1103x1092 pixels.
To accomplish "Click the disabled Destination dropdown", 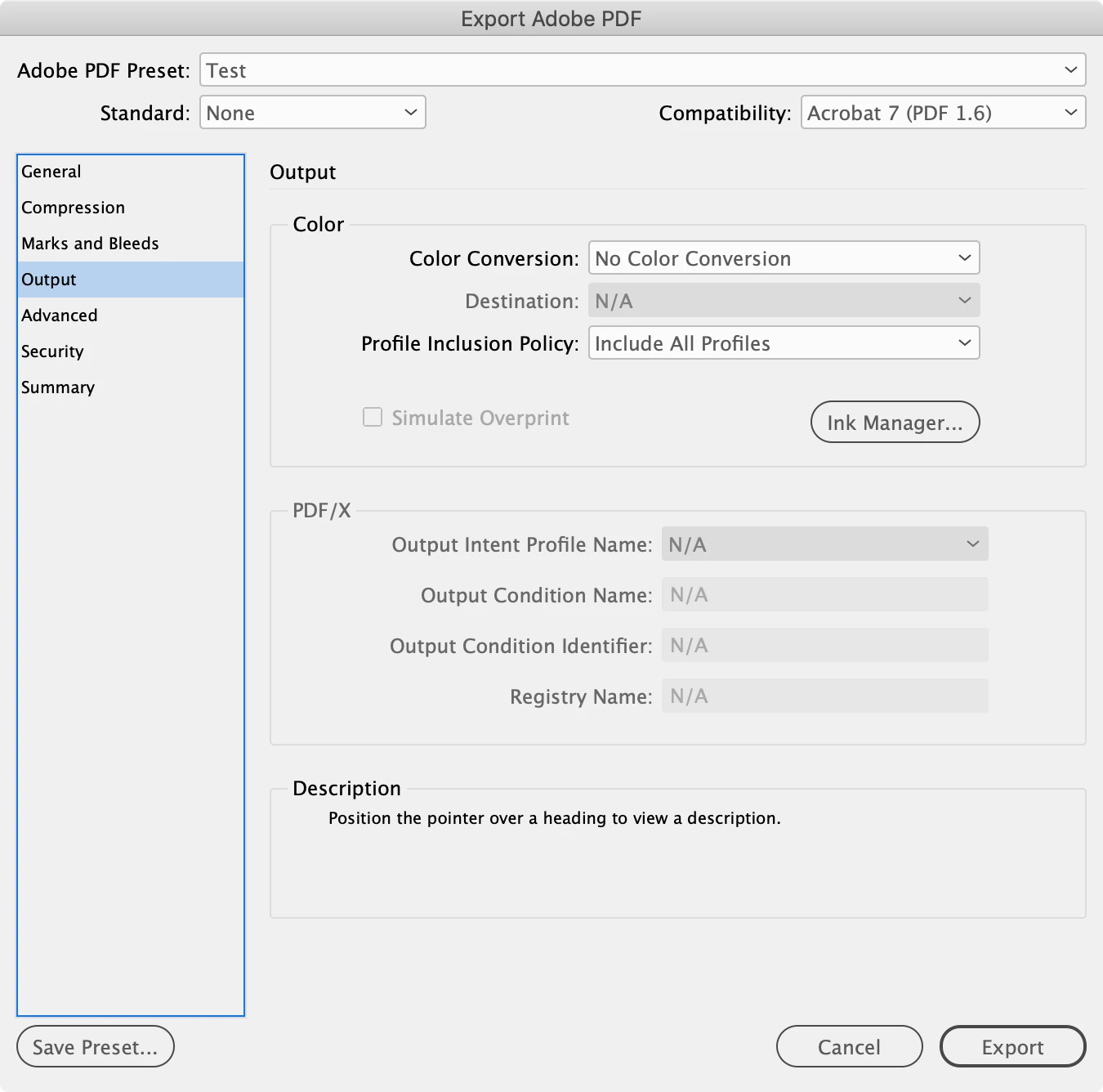I will 784,301.
